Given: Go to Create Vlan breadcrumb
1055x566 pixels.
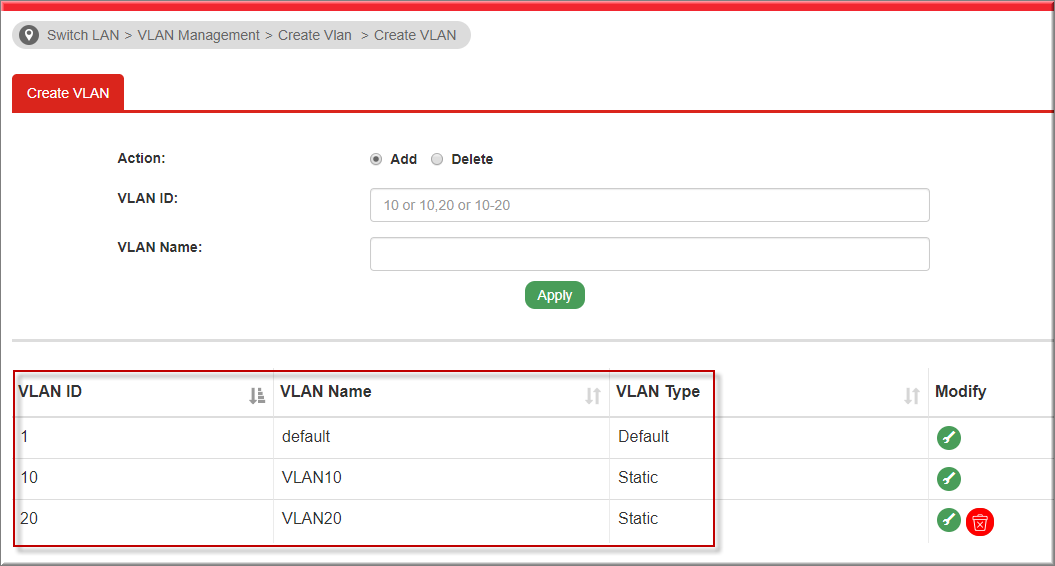Looking at the screenshot, I should click(315, 35).
